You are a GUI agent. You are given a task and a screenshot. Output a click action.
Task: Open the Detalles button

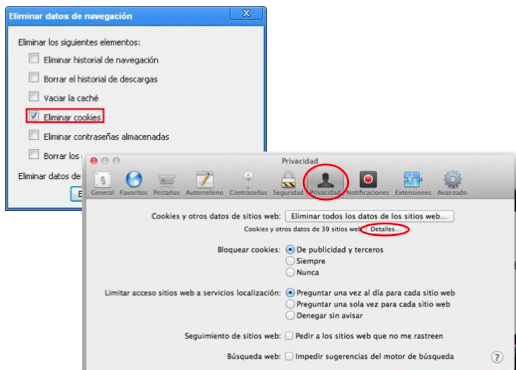[x=385, y=229]
